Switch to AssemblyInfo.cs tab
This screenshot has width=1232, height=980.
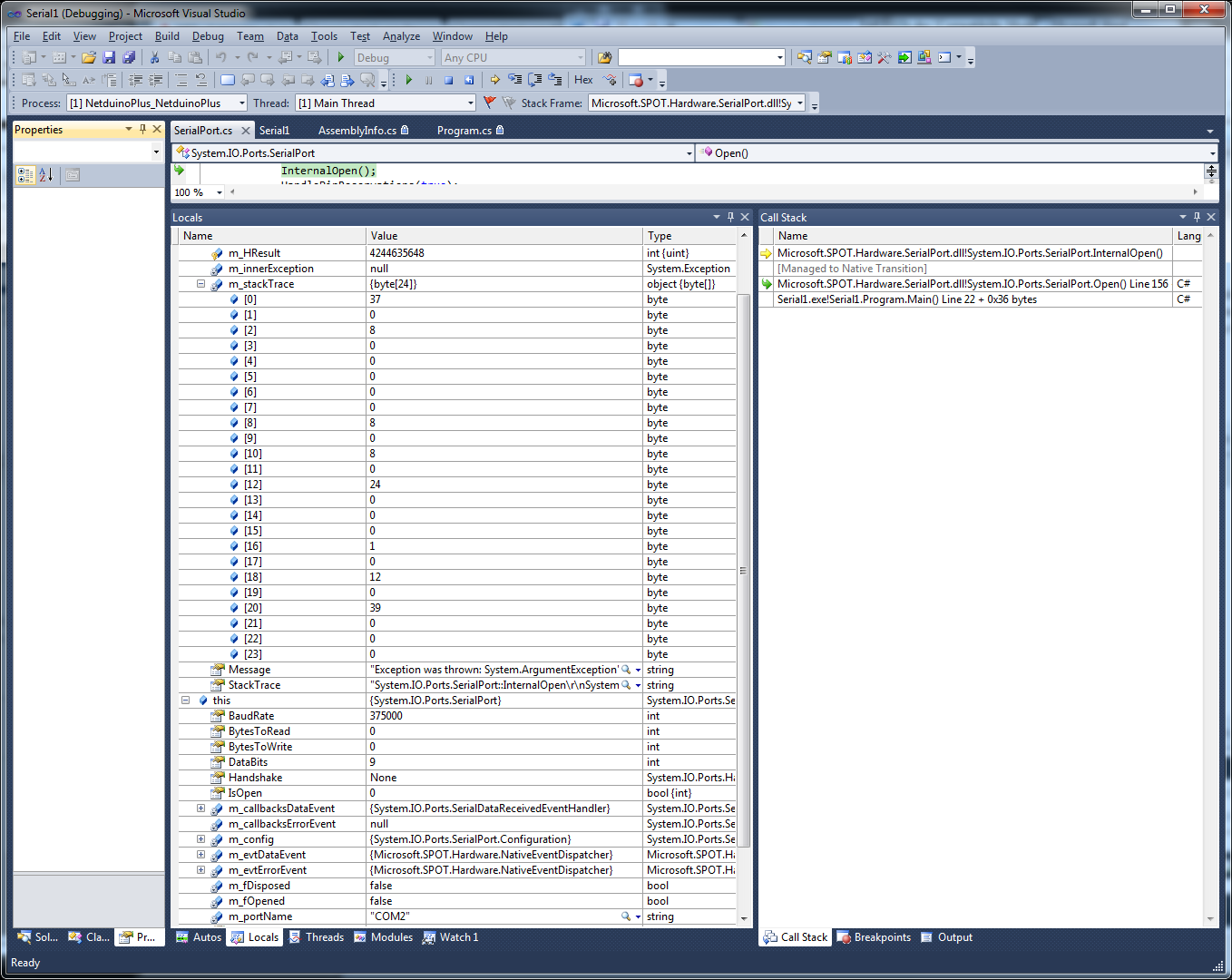tap(362, 131)
